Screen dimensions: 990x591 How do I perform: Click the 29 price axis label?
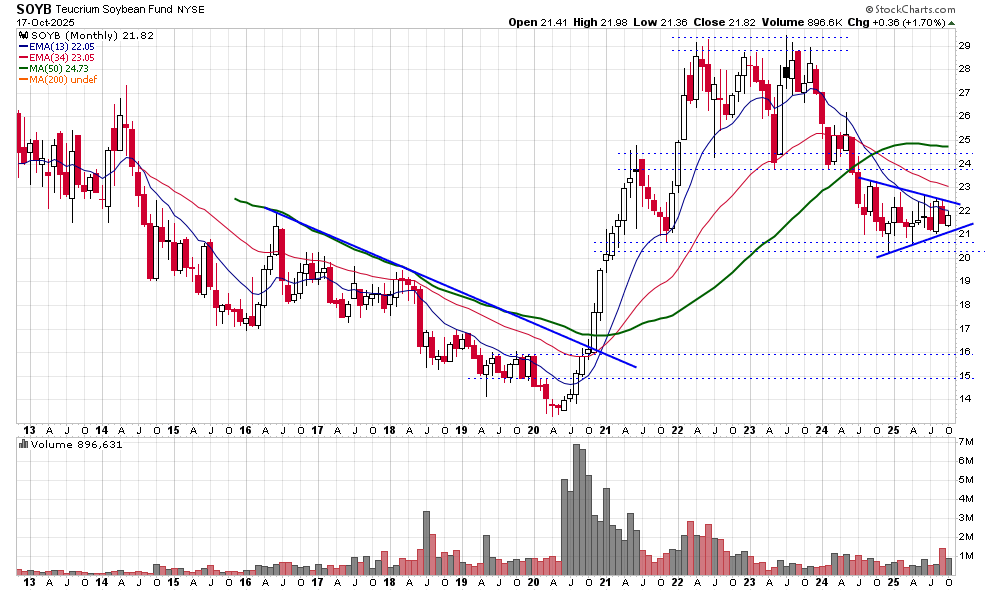coord(964,45)
